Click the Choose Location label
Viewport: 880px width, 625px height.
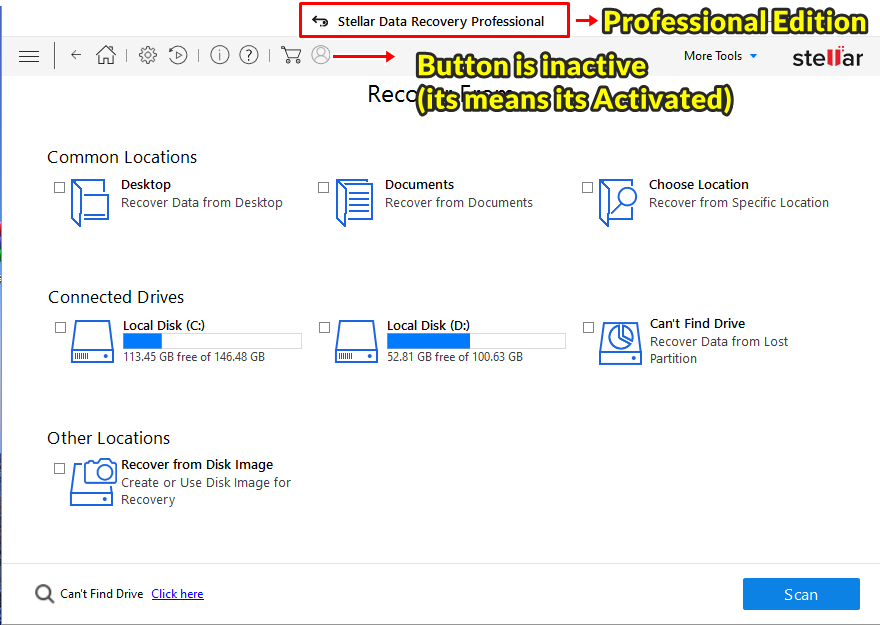tap(699, 185)
